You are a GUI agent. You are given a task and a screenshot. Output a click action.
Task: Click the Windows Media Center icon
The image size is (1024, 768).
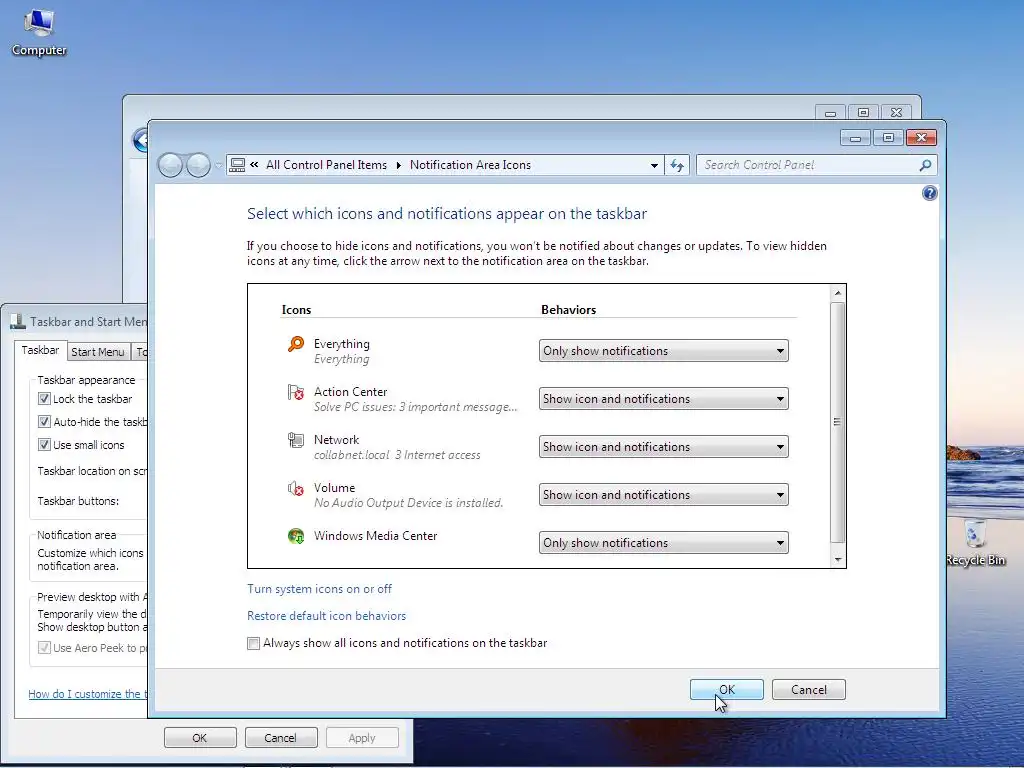(x=296, y=536)
